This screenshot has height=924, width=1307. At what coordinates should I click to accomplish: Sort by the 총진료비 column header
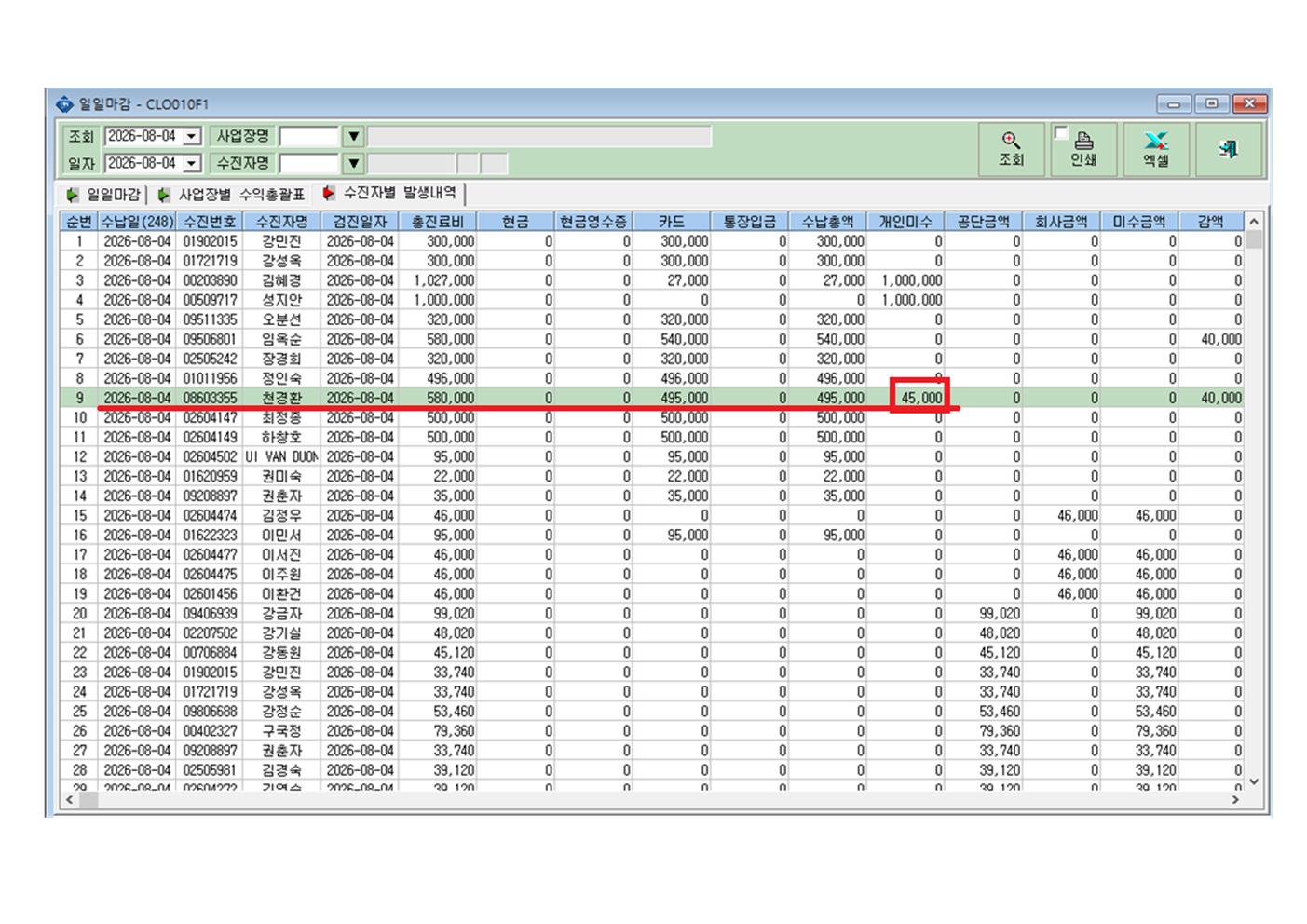(x=439, y=222)
